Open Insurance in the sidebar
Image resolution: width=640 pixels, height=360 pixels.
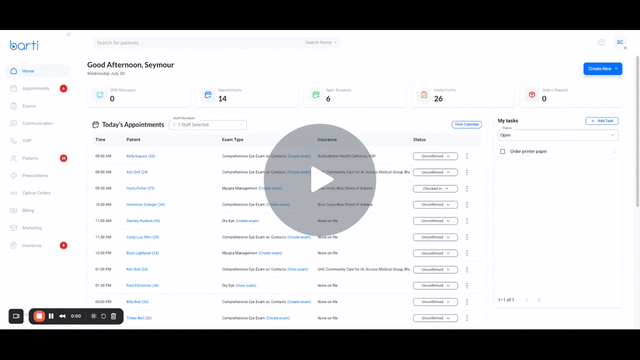click(x=32, y=246)
